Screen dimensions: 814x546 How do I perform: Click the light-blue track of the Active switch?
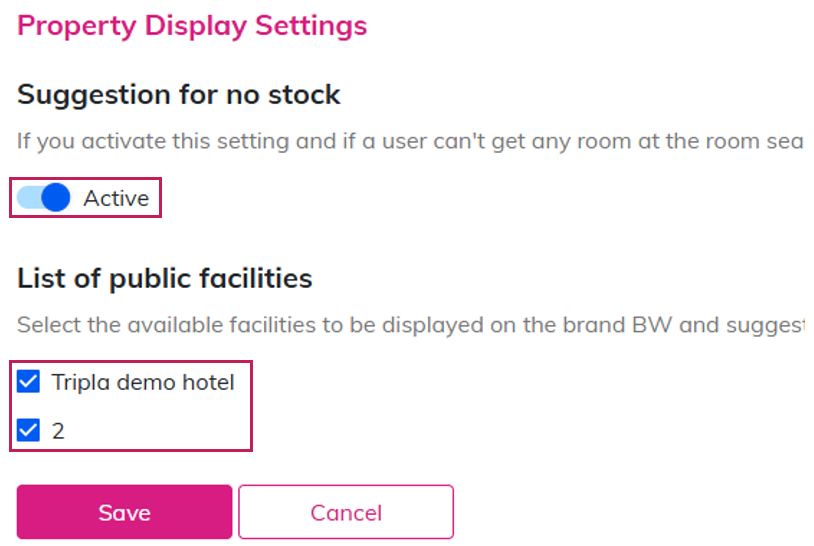pos(29,198)
